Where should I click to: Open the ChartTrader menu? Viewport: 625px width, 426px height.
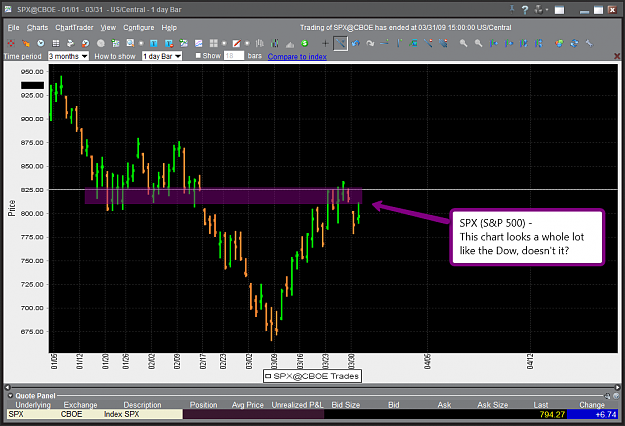pyautogui.click(x=74, y=27)
